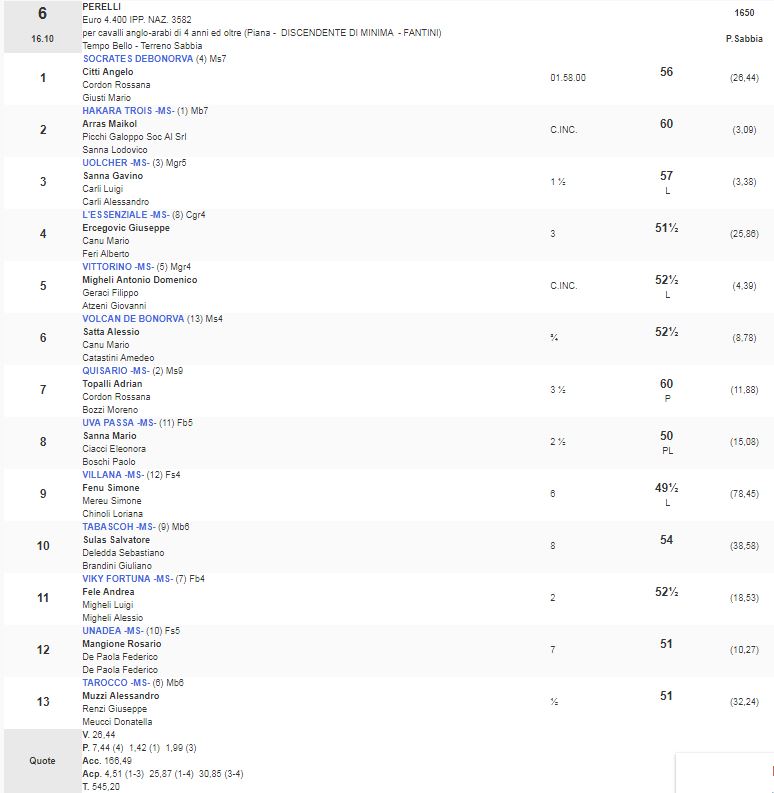Click the VOLCAN DE BONORVA link
774x793 pixels.
tap(133, 319)
